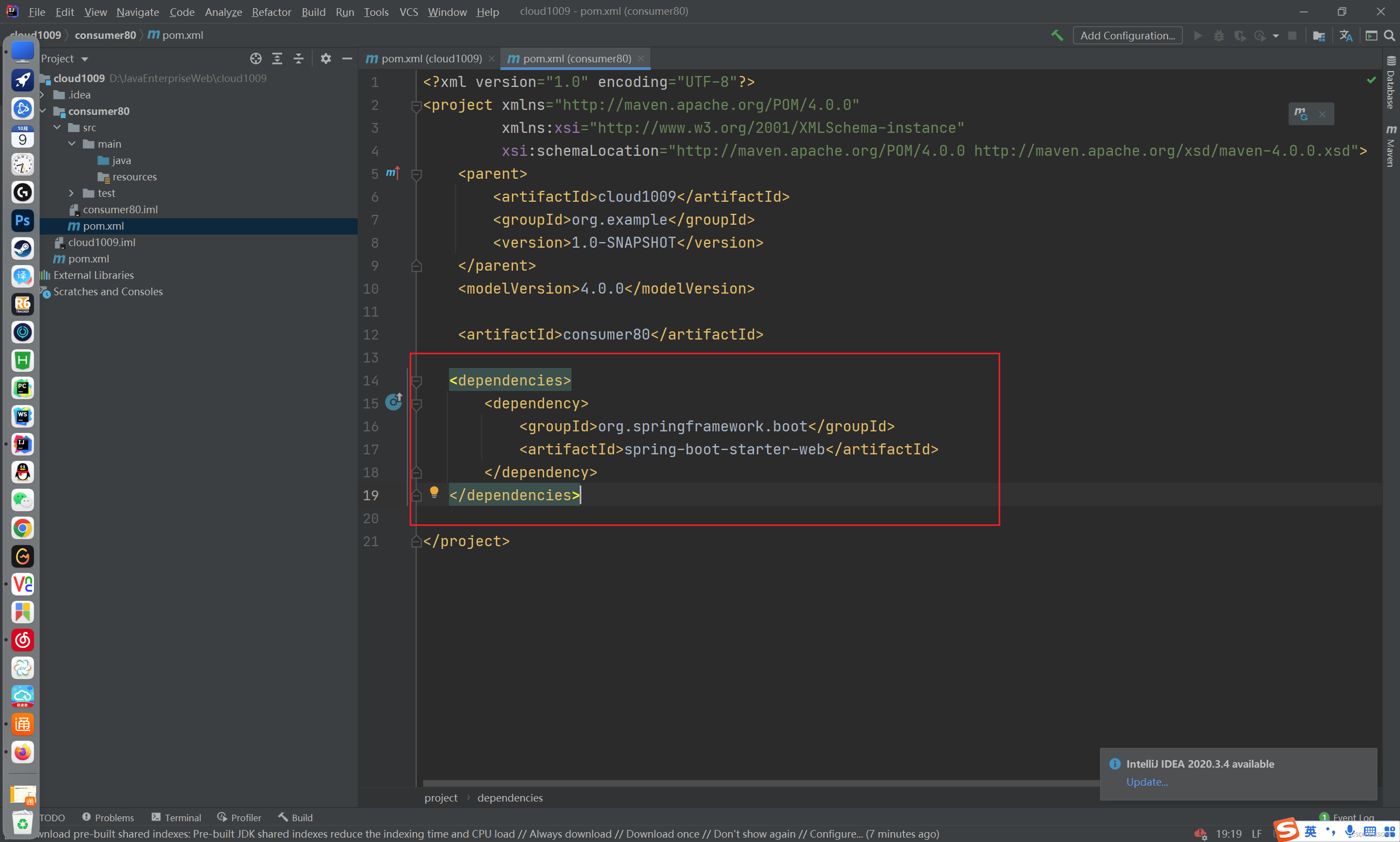Hide the Project tool window

tap(347, 59)
